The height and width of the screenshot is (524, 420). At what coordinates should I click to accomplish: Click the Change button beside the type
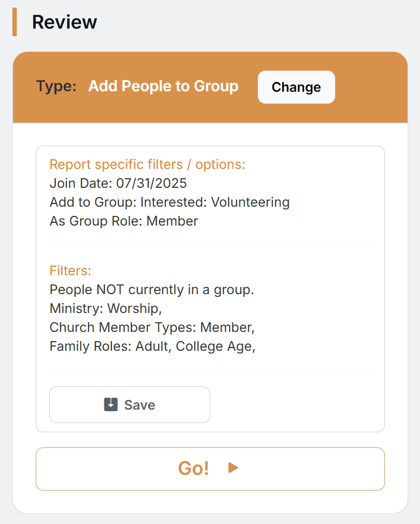click(x=296, y=87)
